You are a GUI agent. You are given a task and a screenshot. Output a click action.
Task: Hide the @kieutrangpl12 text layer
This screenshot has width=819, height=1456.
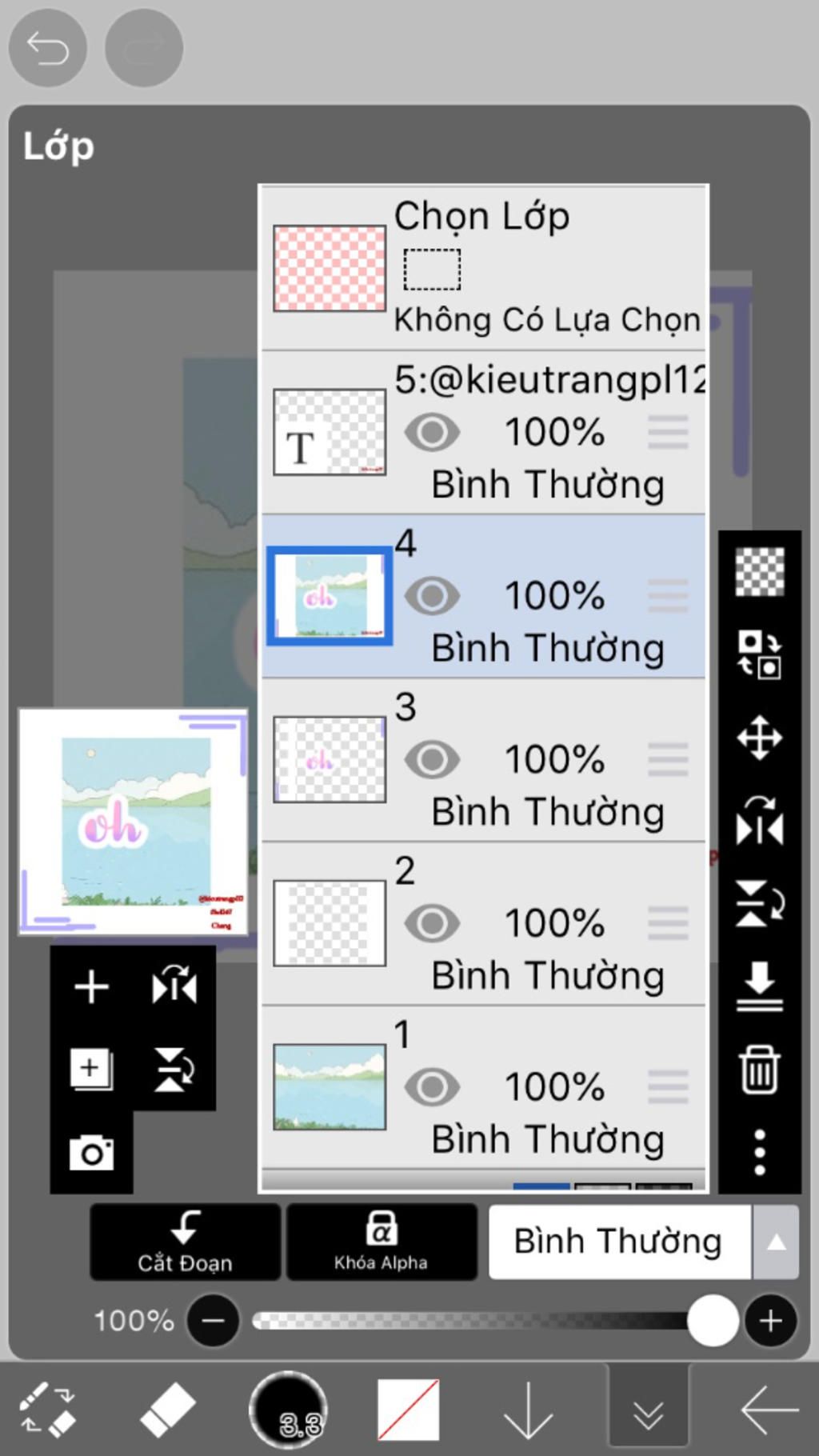click(432, 433)
